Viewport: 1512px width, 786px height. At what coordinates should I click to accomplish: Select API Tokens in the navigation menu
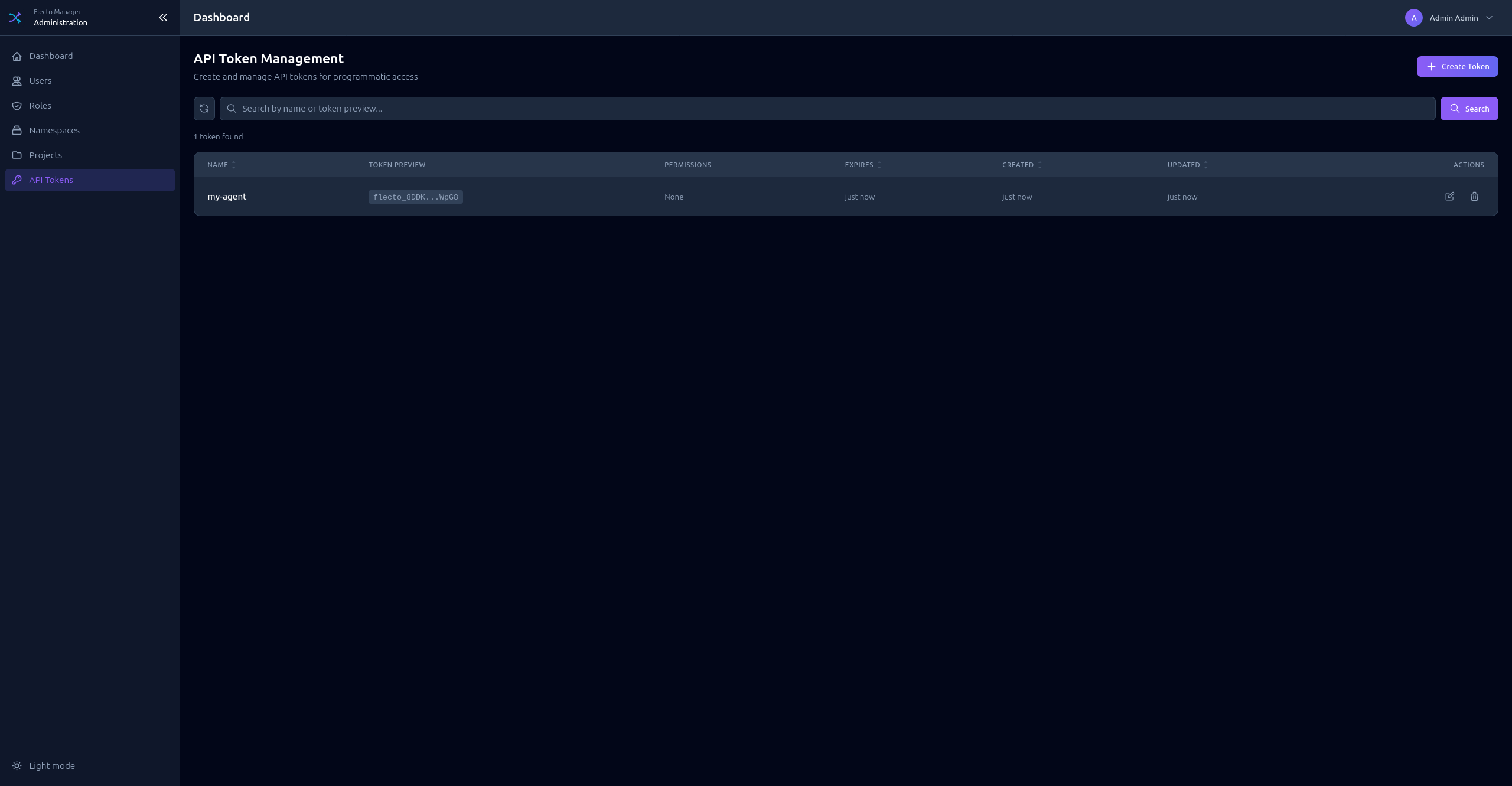coord(51,180)
